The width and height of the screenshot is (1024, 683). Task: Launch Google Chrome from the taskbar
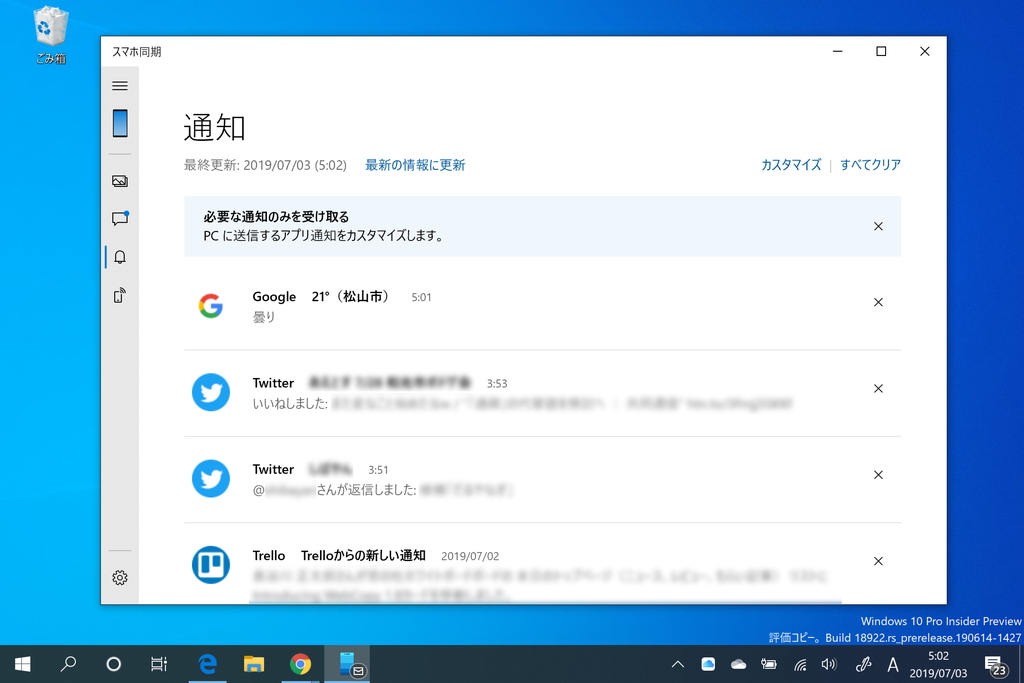click(300, 663)
